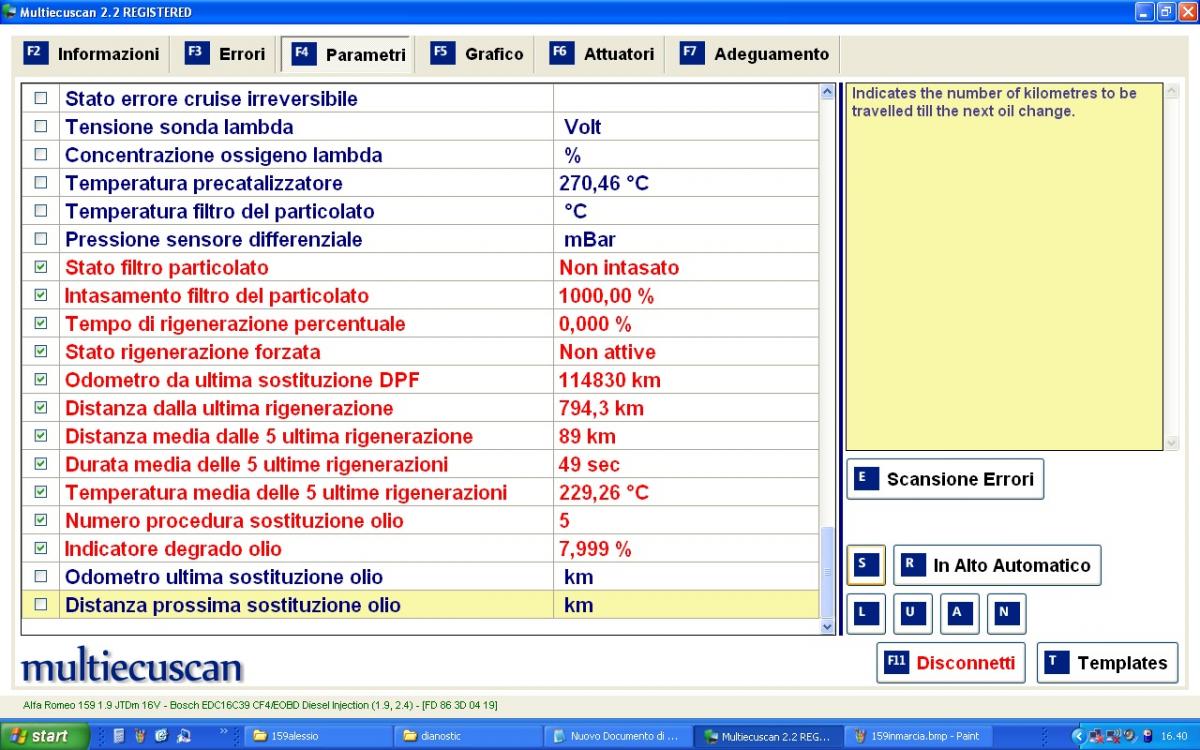Select the F4 Parametri tab
Image resolution: width=1200 pixels, height=750 pixels.
(348, 54)
